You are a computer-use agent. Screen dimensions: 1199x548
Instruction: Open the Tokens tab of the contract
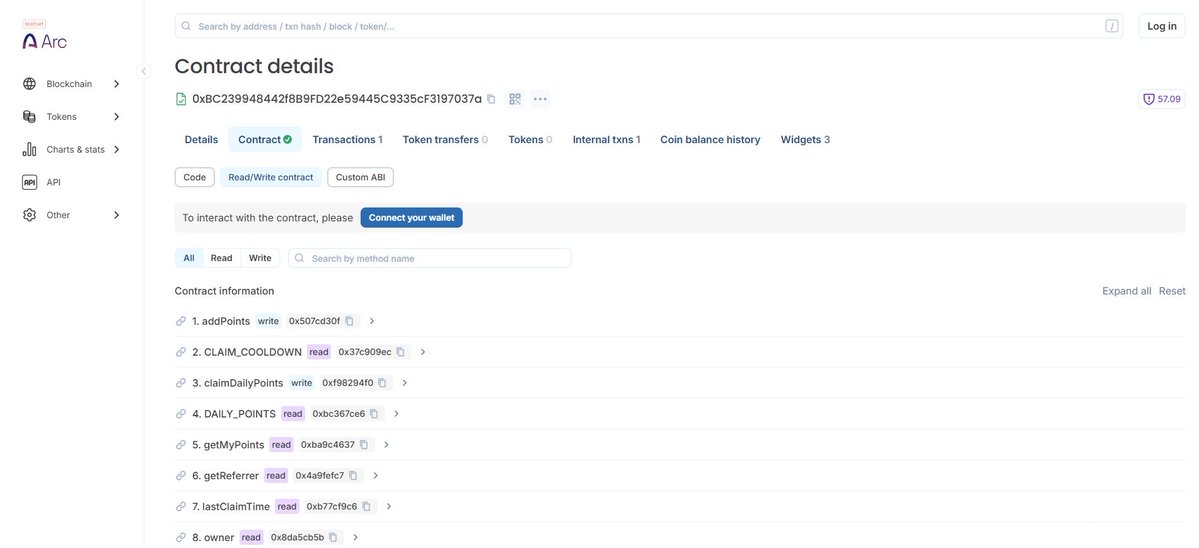coord(531,140)
